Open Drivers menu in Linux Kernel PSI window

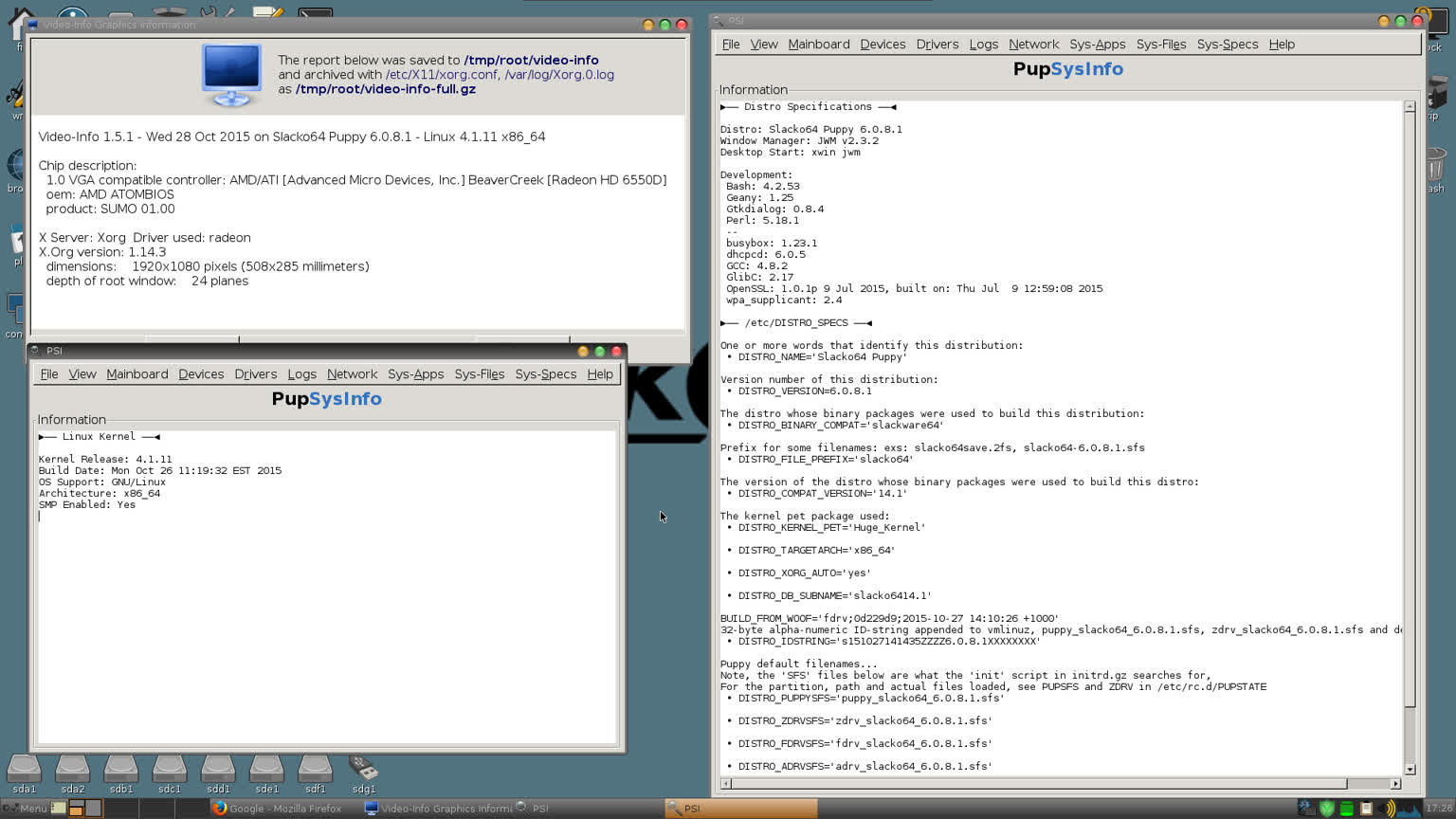[x=256, y=374]
